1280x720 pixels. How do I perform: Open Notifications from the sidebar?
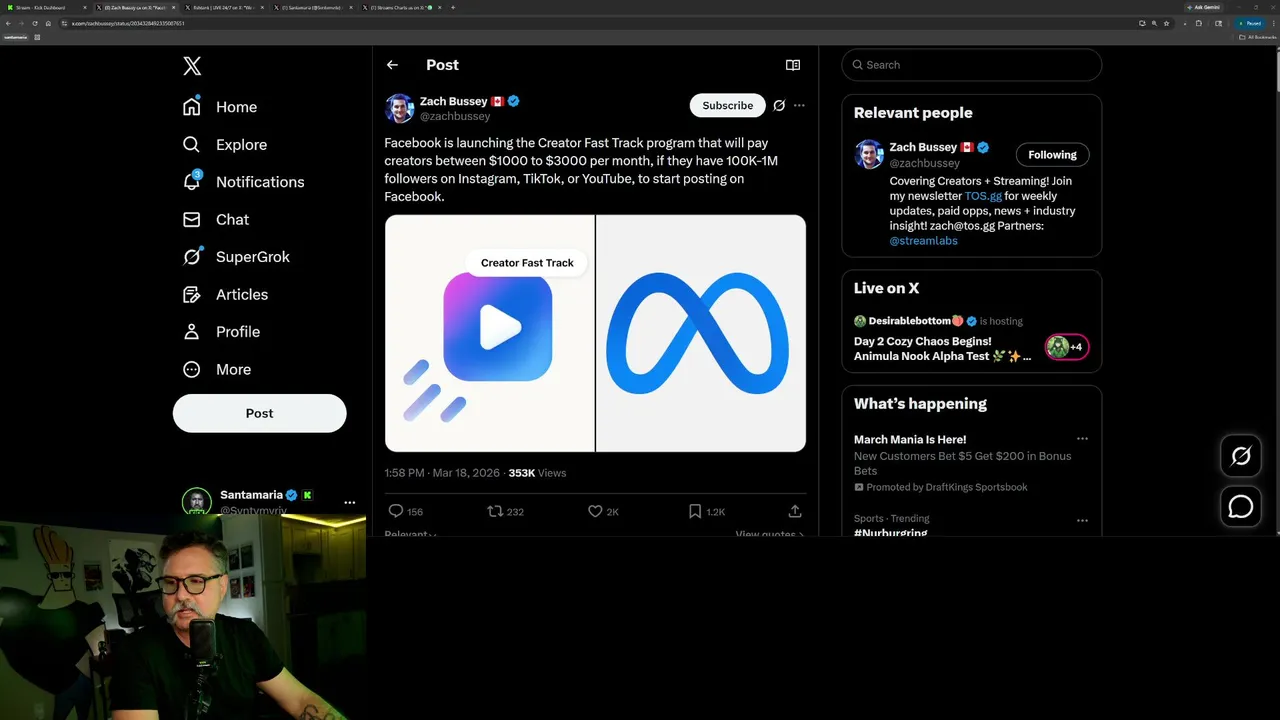(x=243, y=182)
